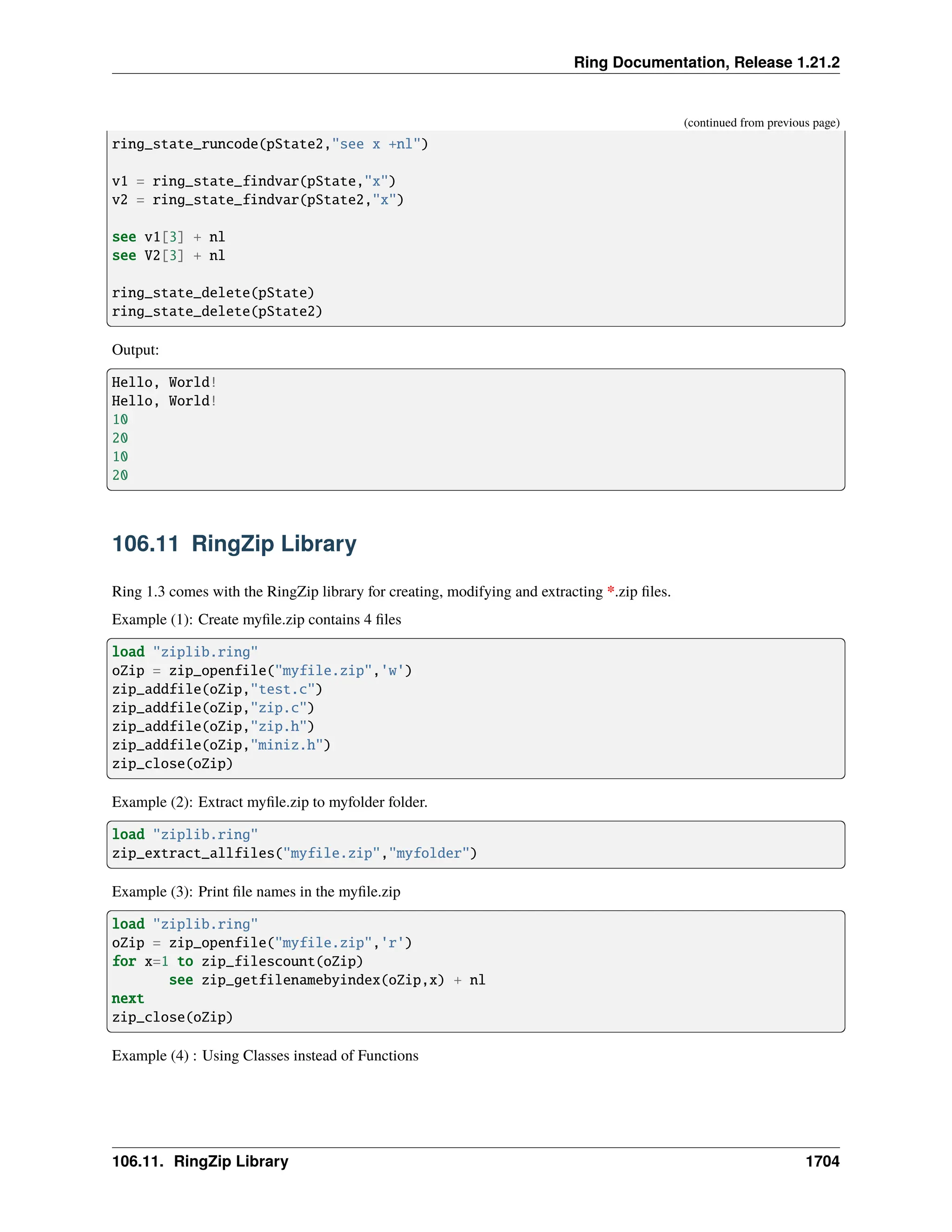Click the 'Example (3): Print file names' text
Viewport: 952px width, 1232px height.
point(256,892)
